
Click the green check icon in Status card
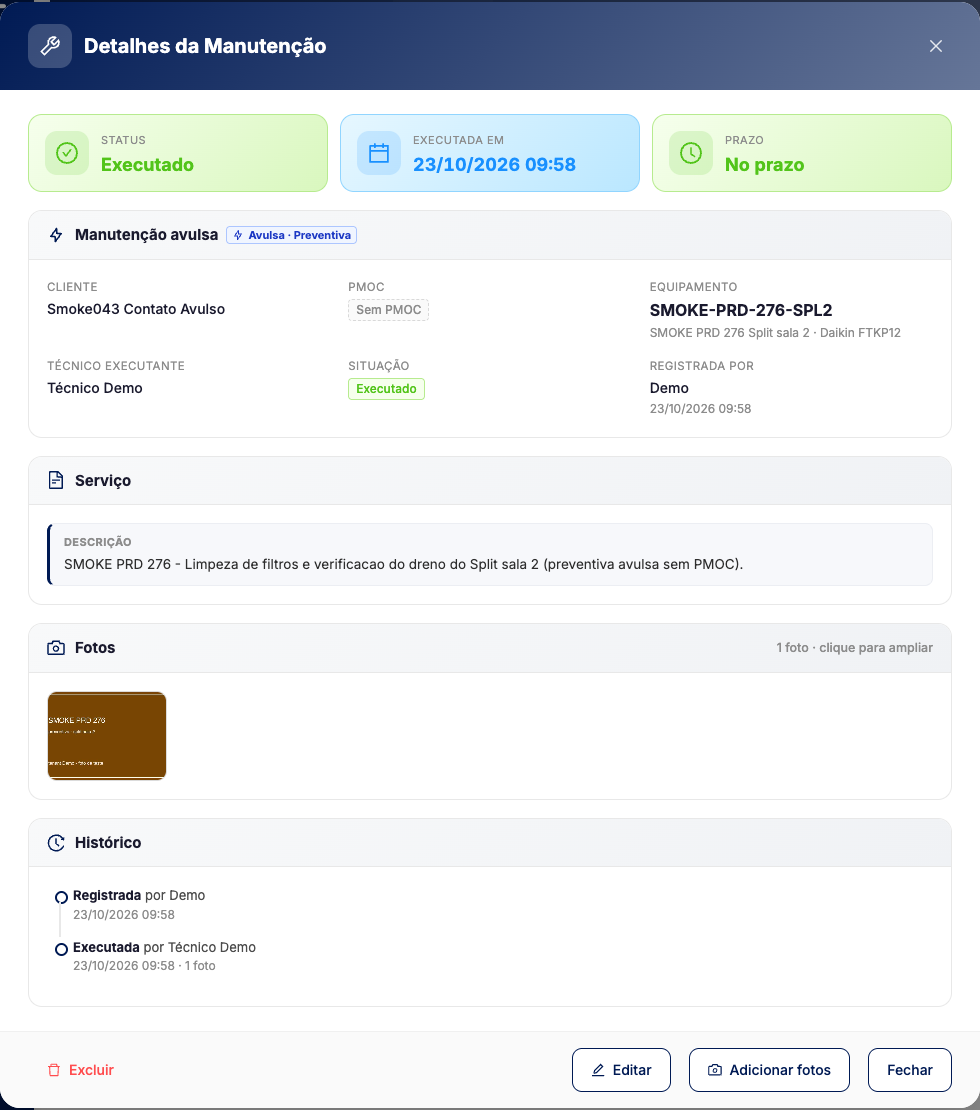pyautogui.click(x=67, y=153)
